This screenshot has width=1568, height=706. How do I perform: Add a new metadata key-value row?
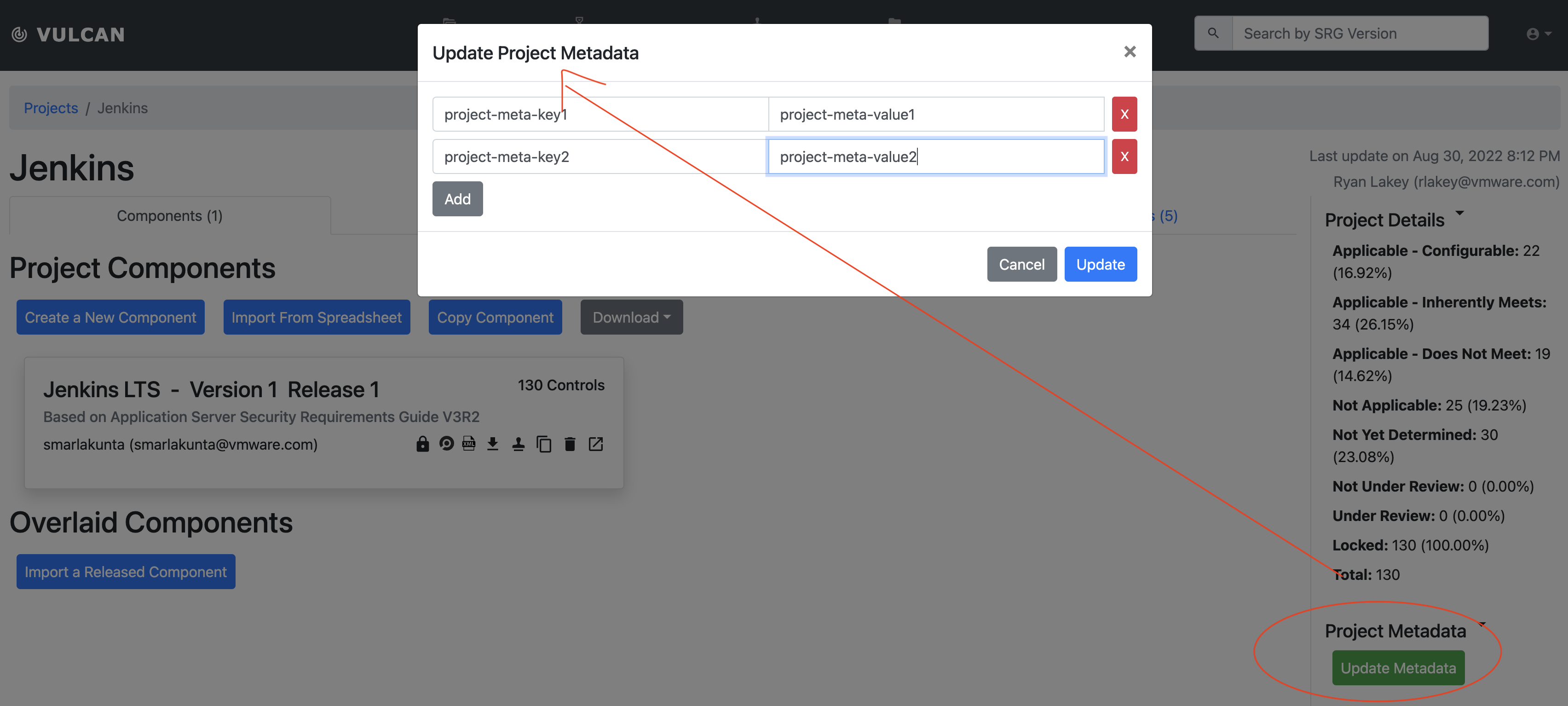[x=457, y=198]
